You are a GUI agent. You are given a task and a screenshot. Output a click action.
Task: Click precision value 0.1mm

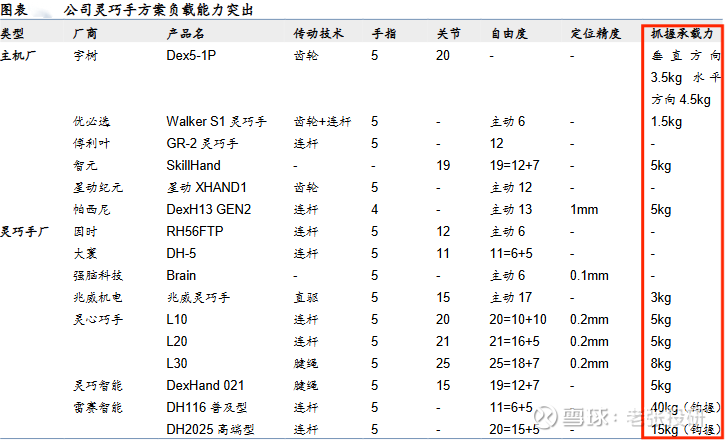click(589, 276)
